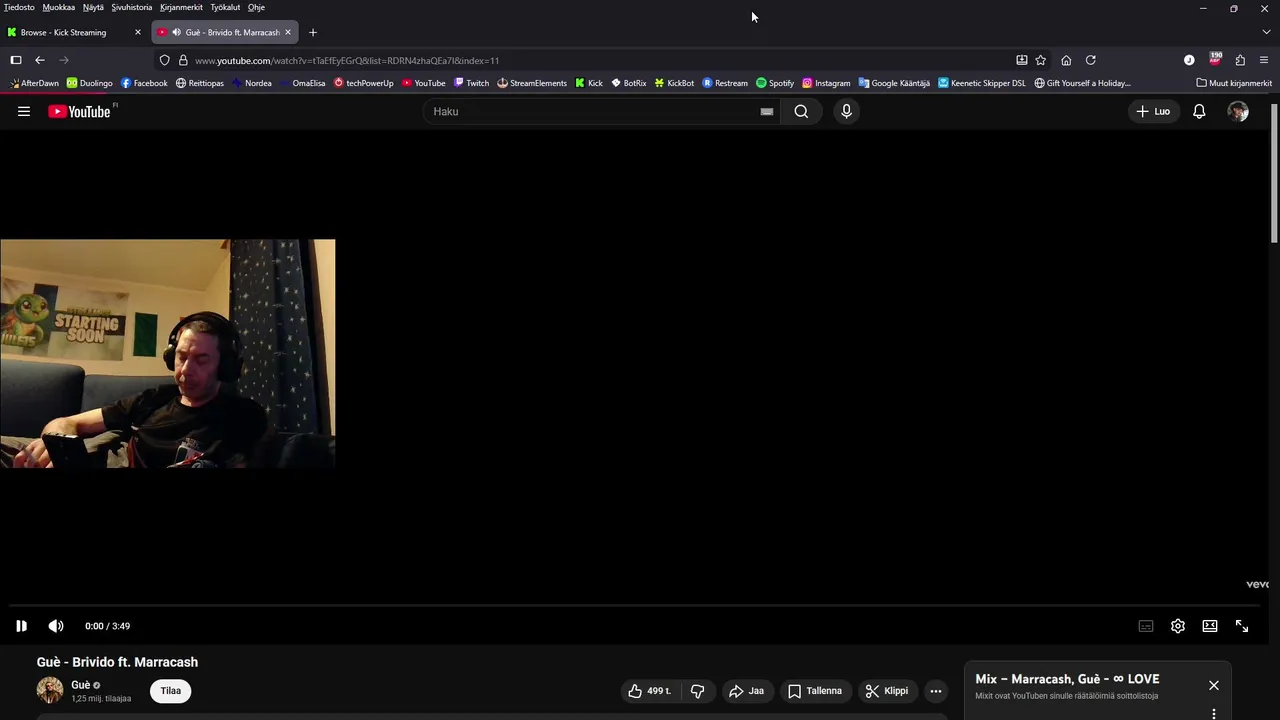Go to YouTube home via logo
The image size is (1280, 720).
point(79,111)
